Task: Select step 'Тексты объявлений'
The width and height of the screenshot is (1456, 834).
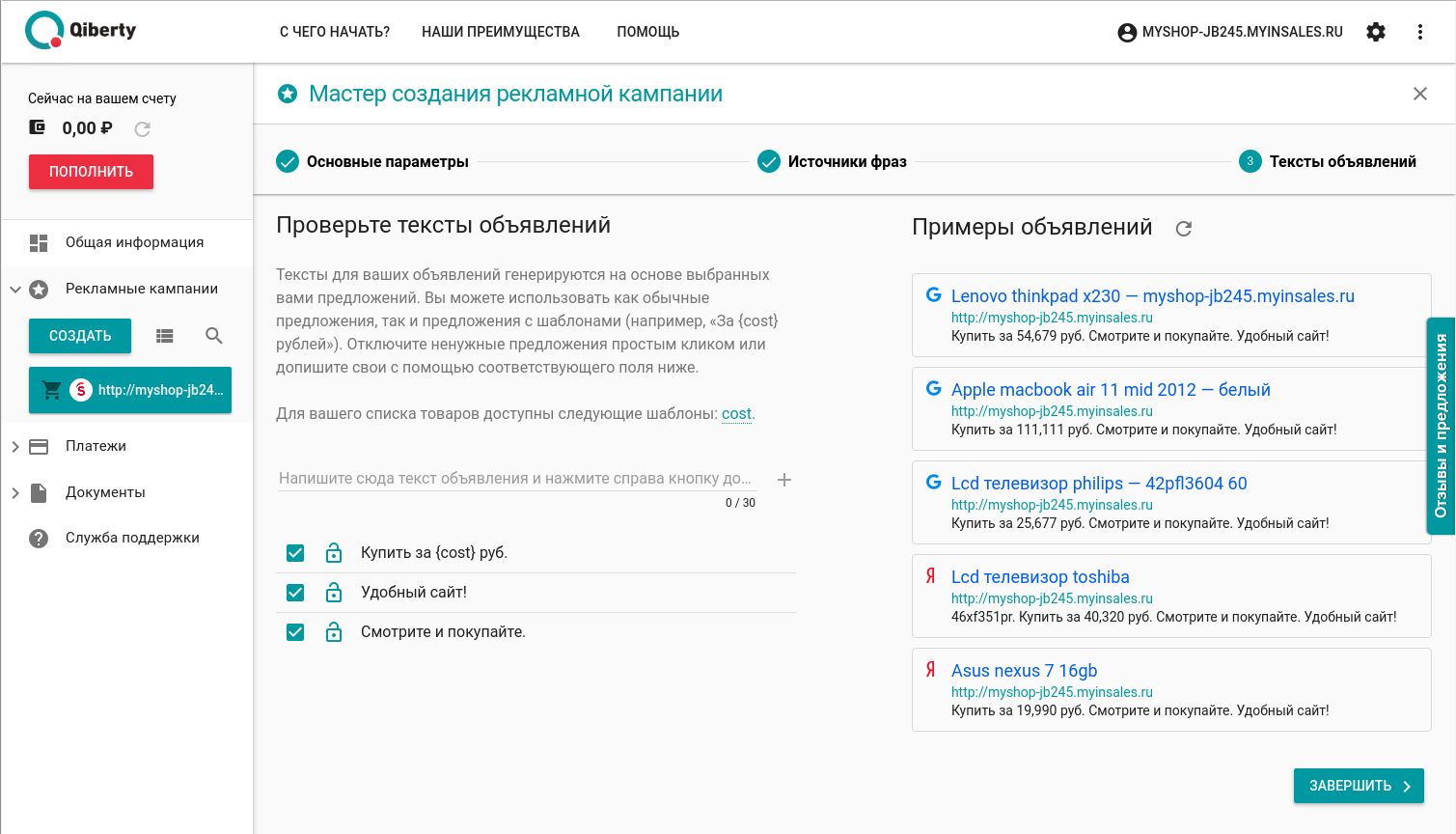Action: (1328, 161)
